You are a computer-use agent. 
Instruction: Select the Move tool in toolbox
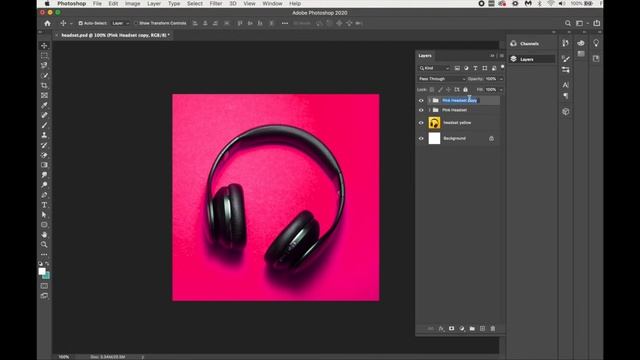pos(44,46)
